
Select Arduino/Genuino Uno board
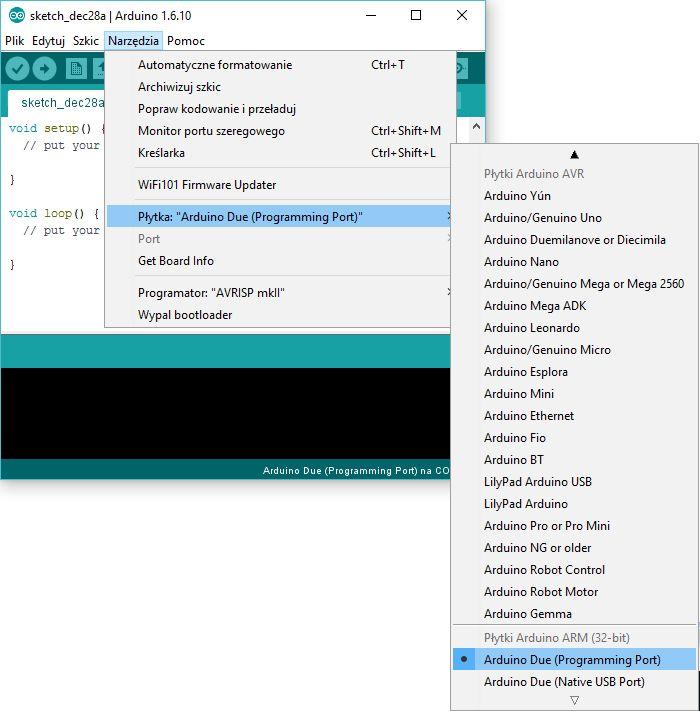click(574, 218)
